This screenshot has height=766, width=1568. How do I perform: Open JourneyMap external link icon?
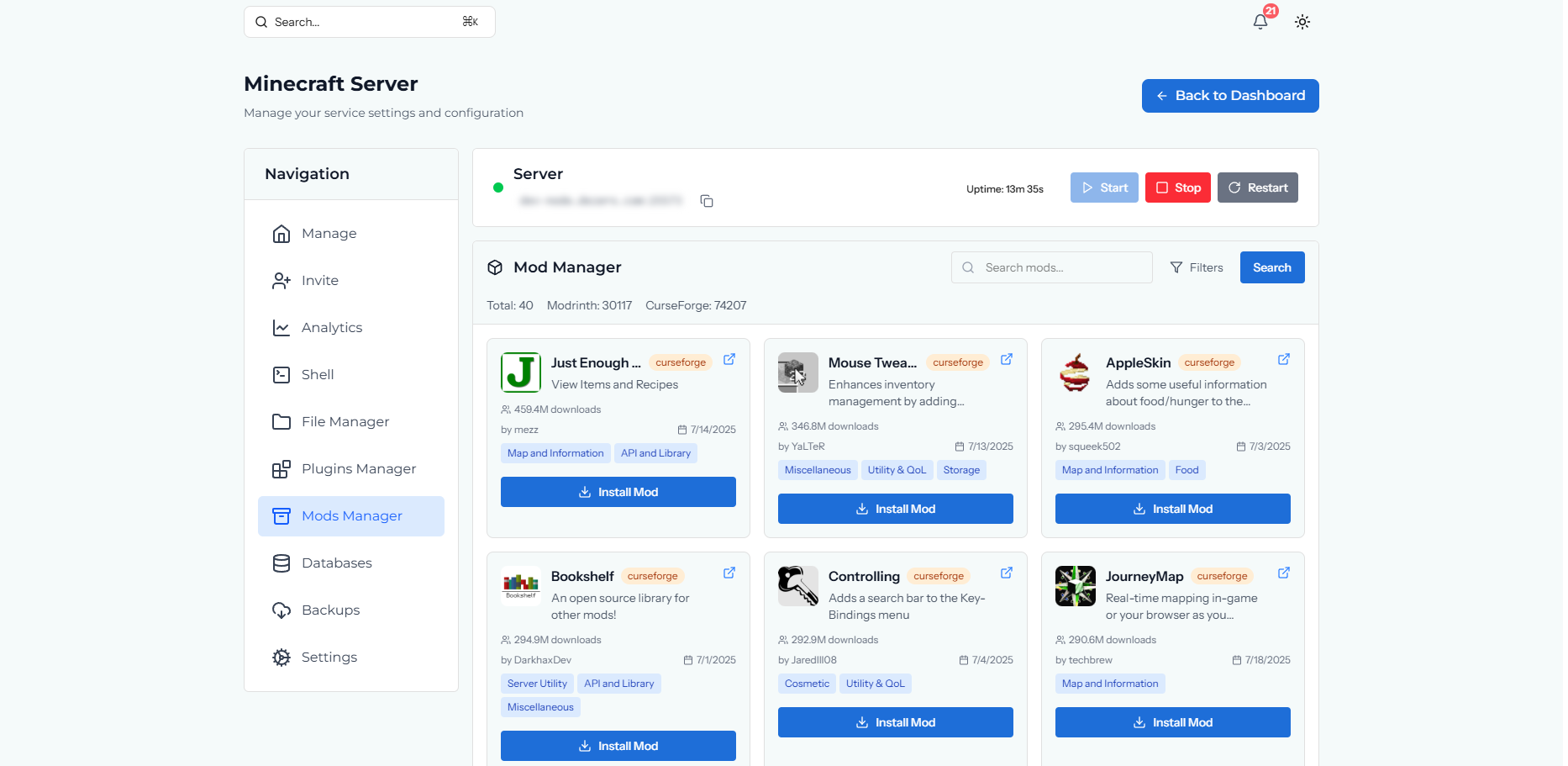click(x=1284, y=573)
